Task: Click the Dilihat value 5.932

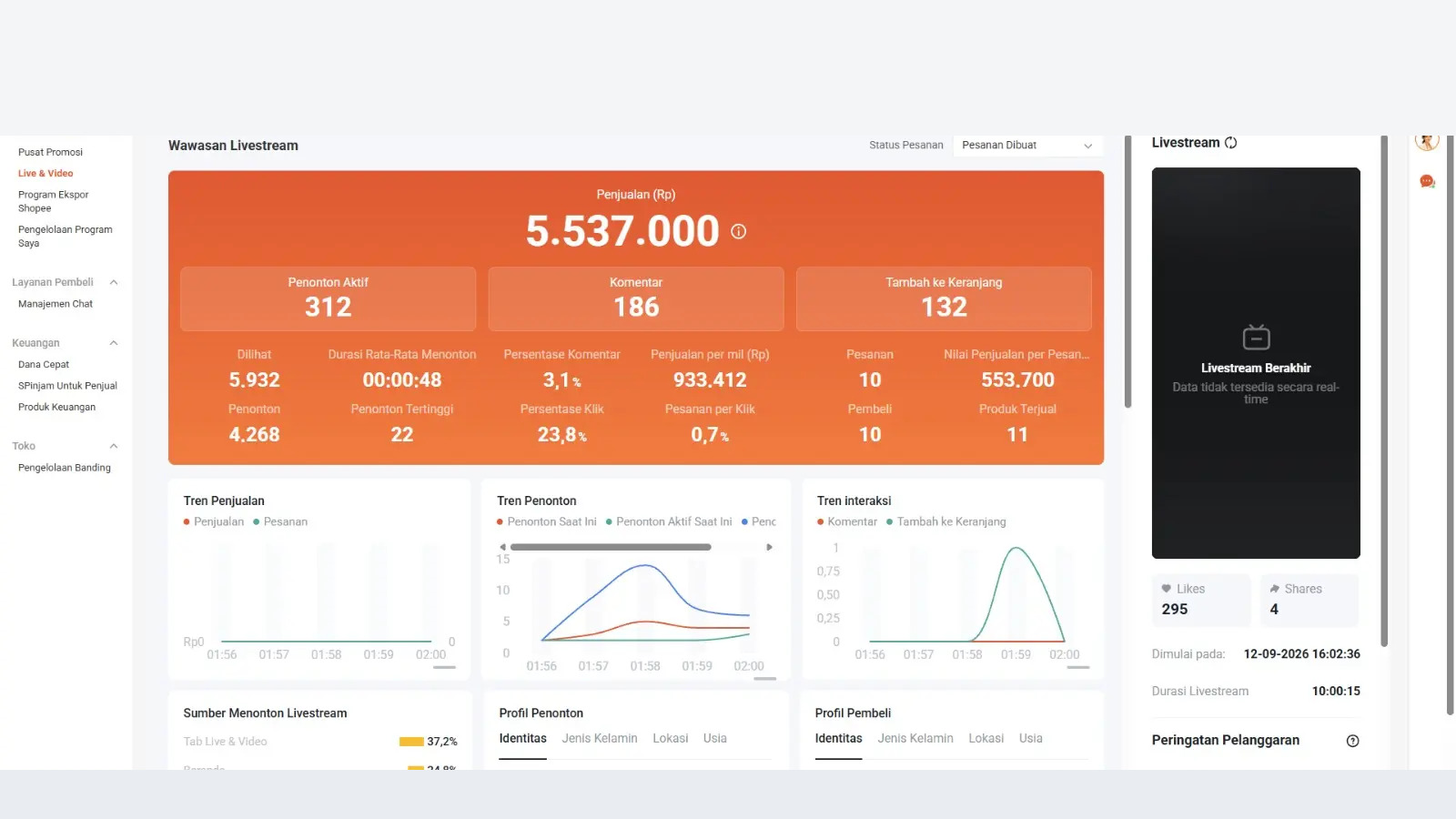Action: click(254, 380)
